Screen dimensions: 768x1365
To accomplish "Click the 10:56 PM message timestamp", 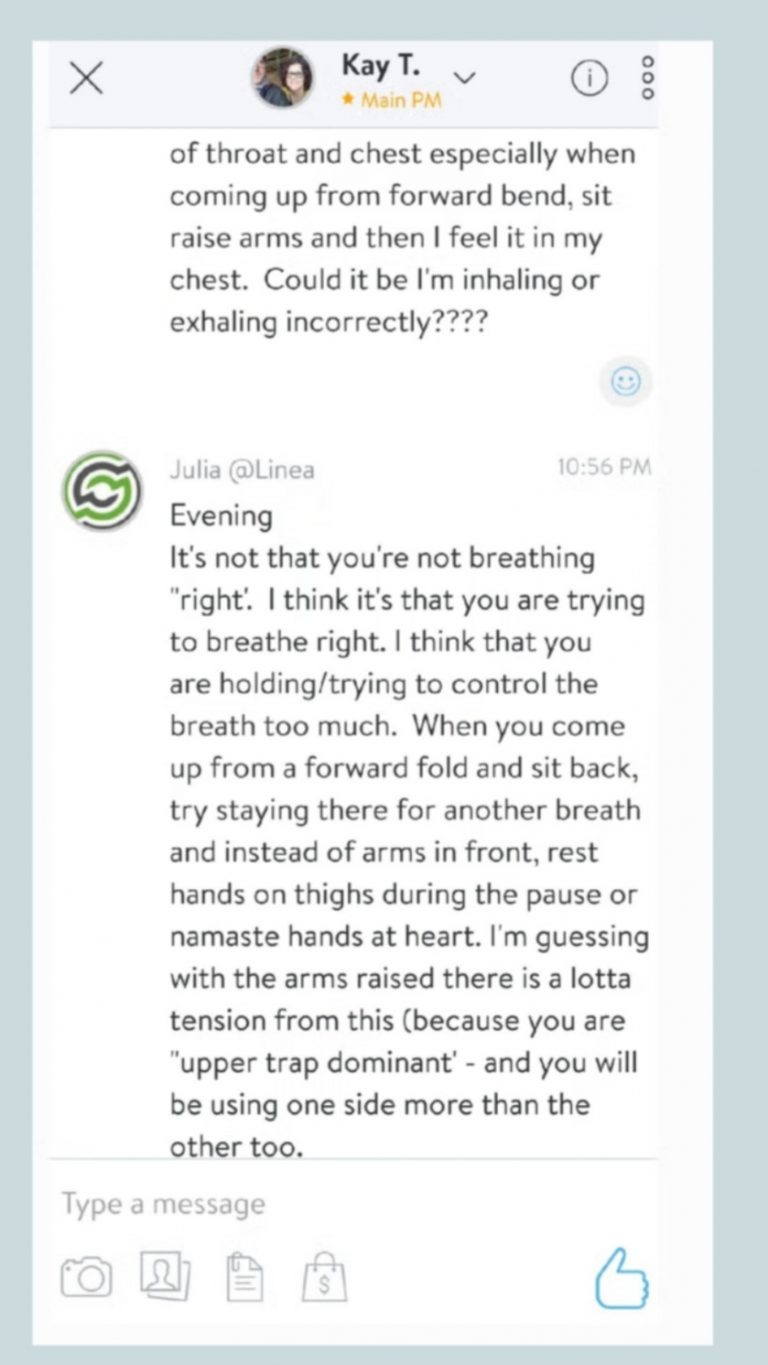I will [603, 467].
